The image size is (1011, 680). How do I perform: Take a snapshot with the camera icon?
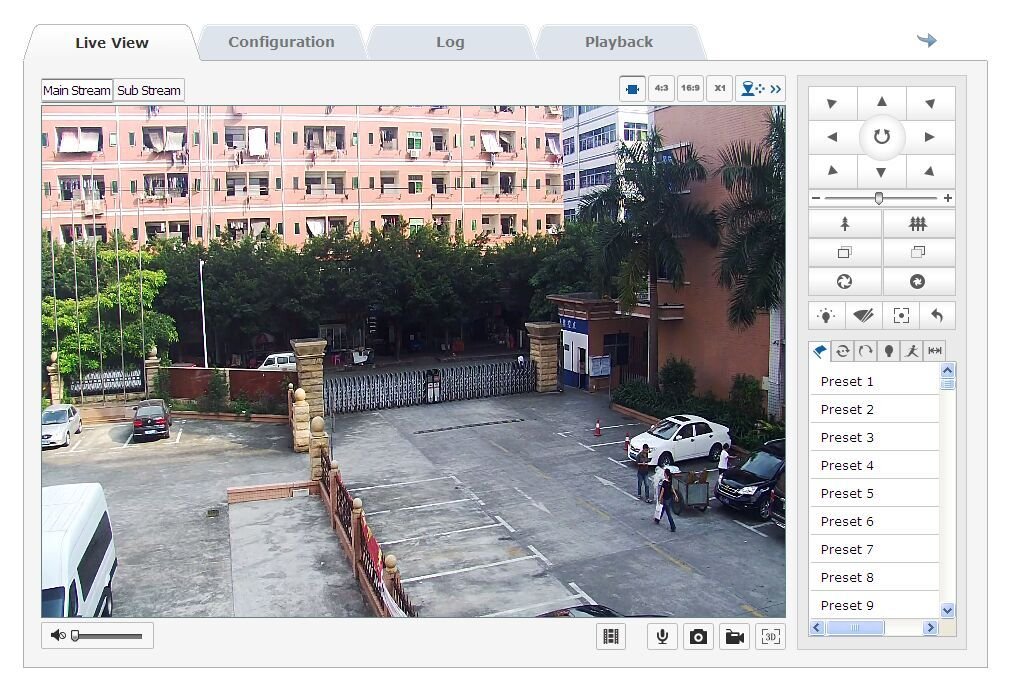698,637
